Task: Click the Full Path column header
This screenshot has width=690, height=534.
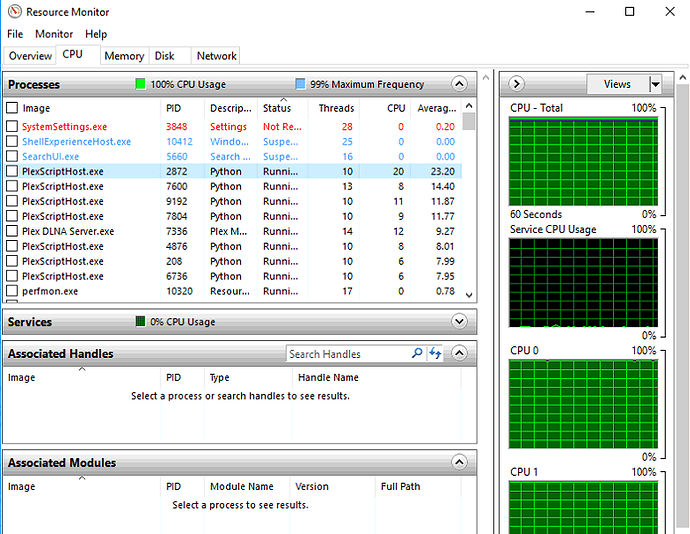Action: tap(400, 486)
